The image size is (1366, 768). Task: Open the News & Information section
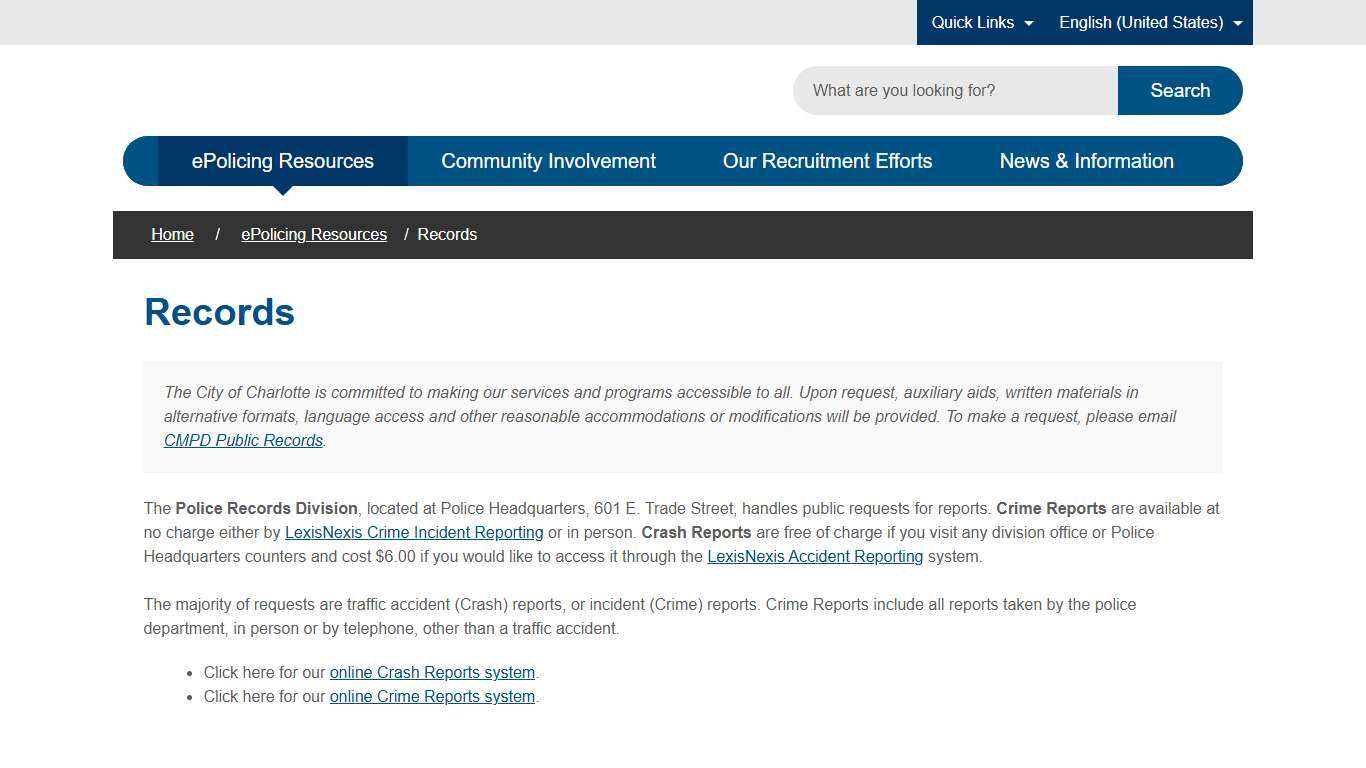coord(1086,161)
